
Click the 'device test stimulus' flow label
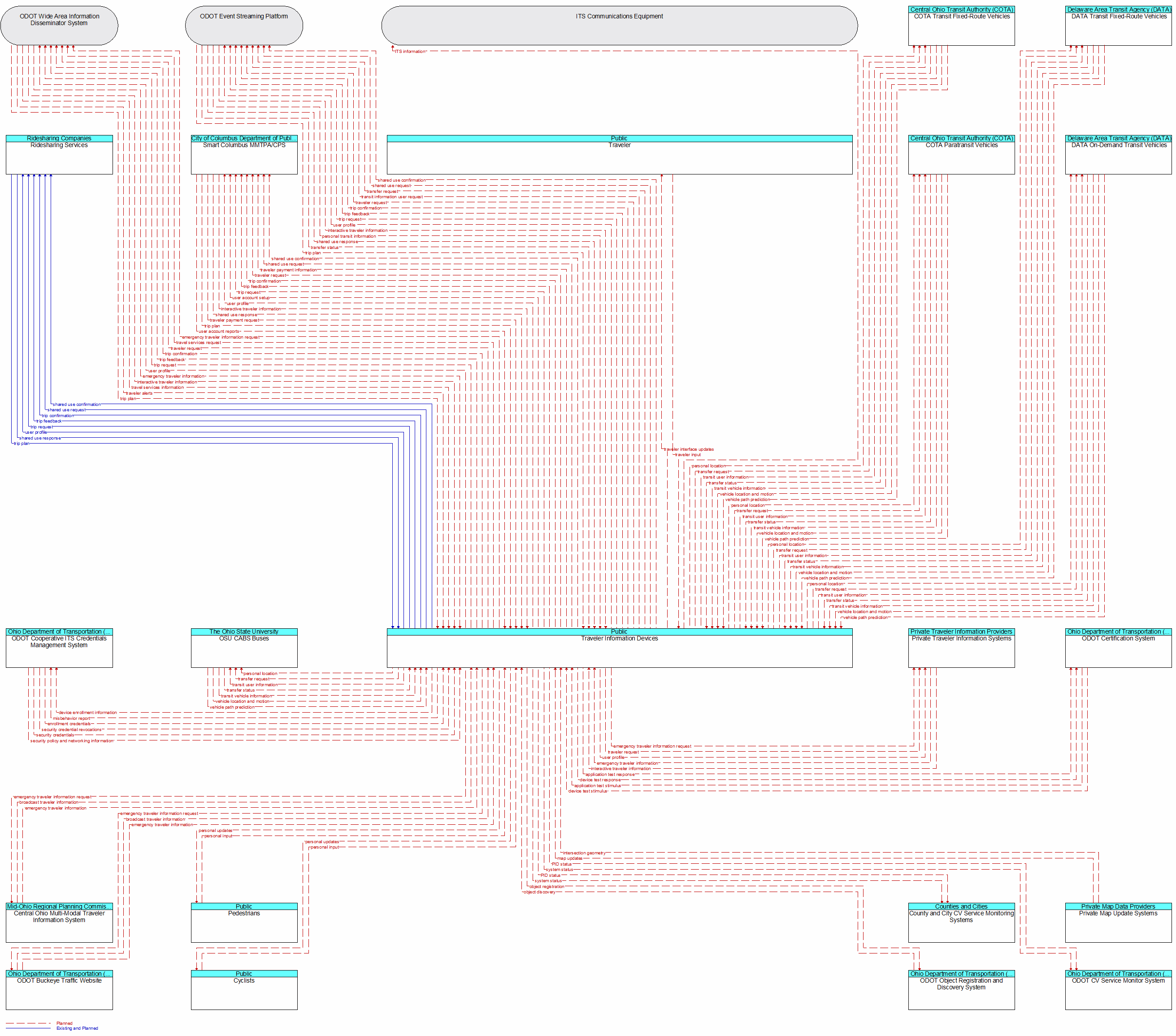(x=588, y=792)
